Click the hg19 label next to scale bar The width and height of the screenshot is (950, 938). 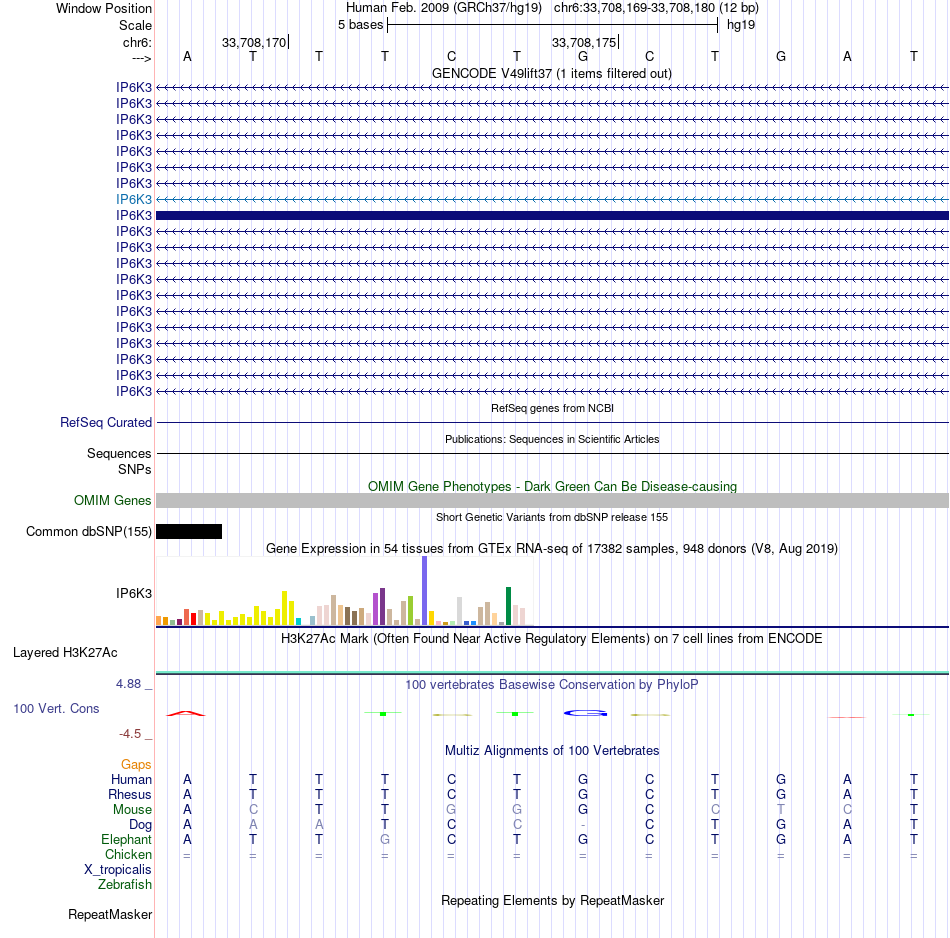741,25
